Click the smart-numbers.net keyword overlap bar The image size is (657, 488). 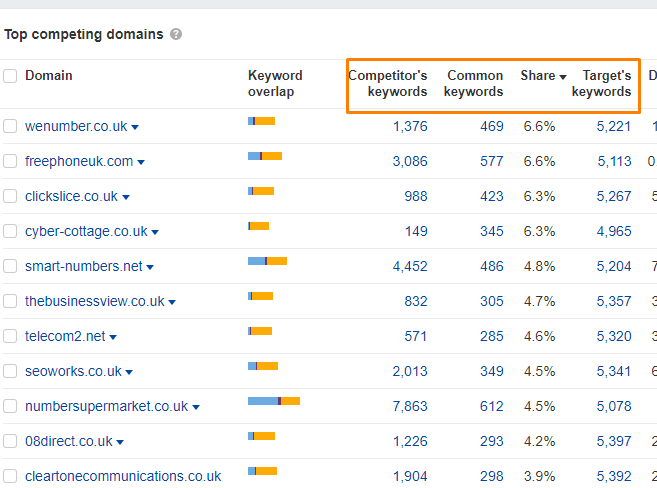[x=267, y=261]
